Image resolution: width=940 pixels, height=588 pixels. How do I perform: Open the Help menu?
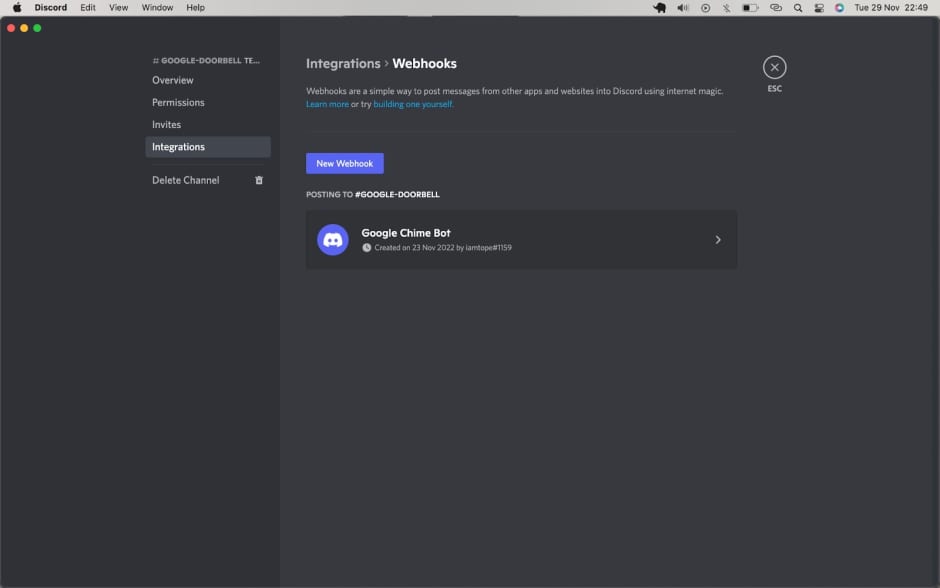195,8
